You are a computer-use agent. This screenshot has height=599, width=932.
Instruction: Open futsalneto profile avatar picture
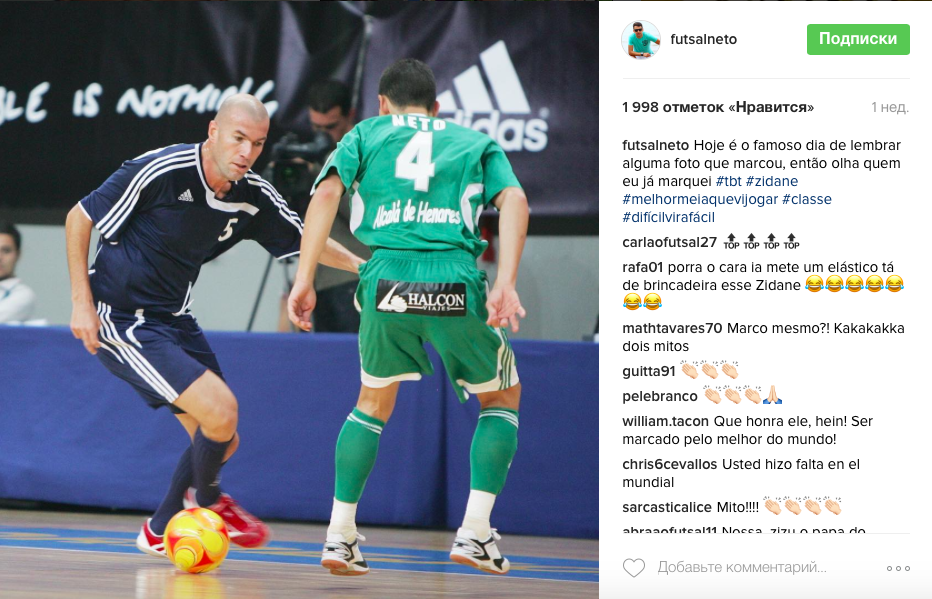641,40
